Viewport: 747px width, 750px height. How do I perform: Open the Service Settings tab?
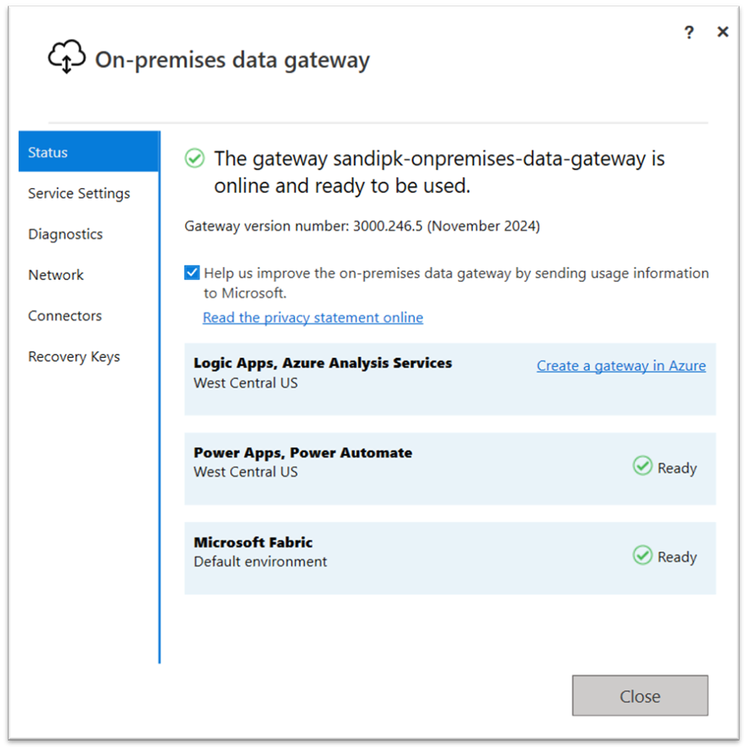click(79, 193)
